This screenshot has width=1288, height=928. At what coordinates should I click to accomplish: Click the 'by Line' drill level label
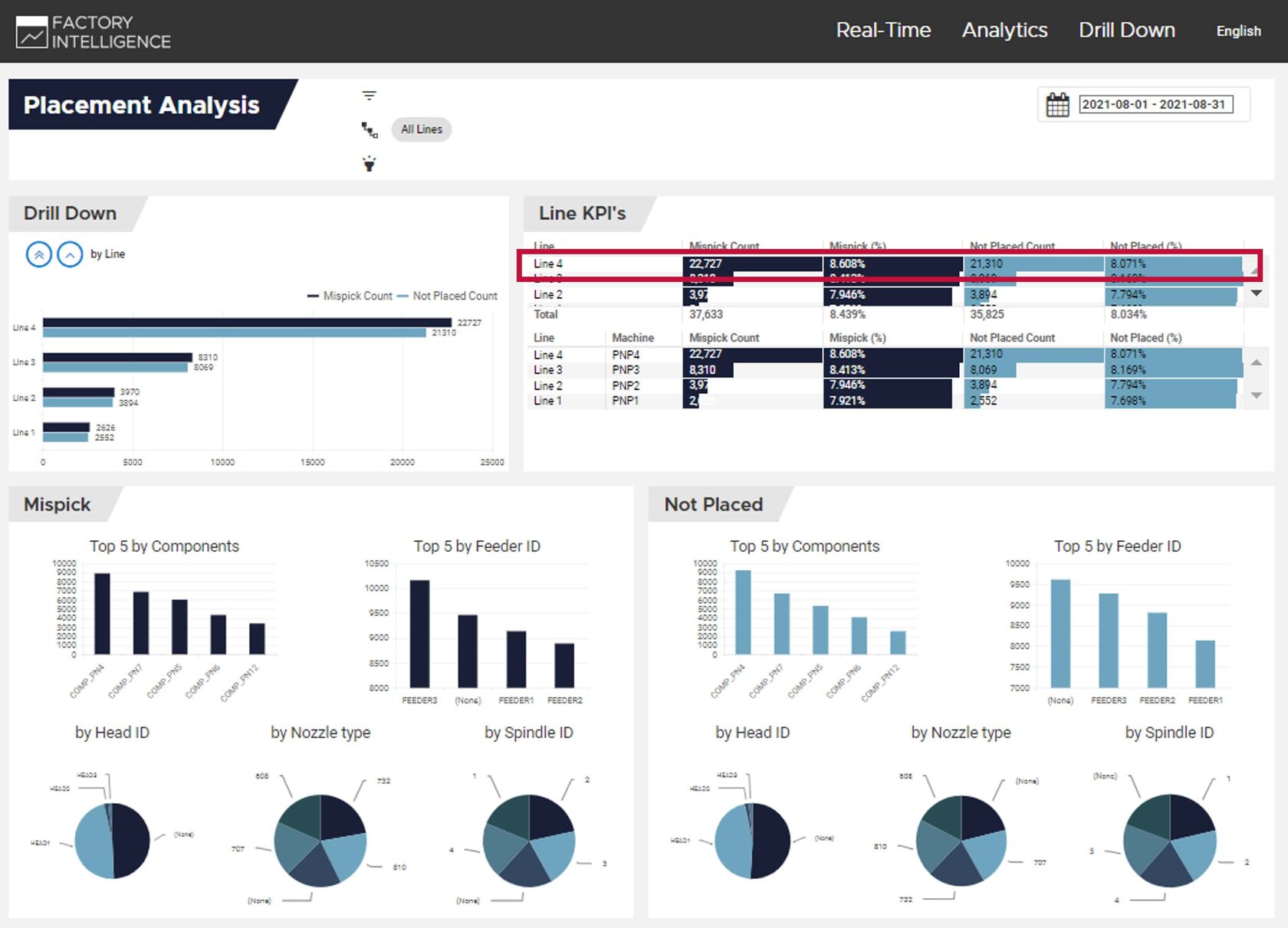point(107,254)
